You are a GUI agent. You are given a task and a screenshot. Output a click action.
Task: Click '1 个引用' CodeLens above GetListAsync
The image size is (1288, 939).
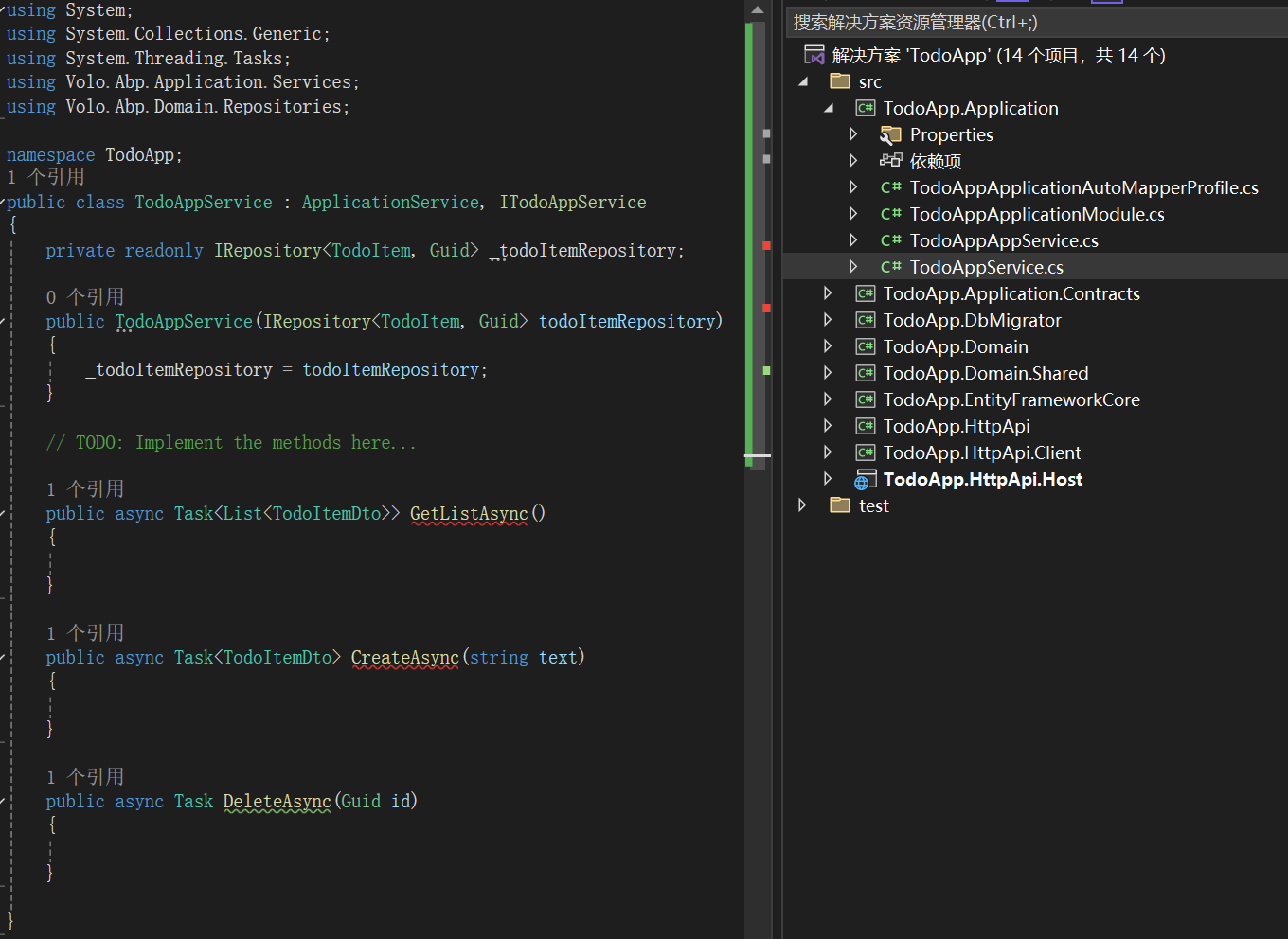[85, 489]
